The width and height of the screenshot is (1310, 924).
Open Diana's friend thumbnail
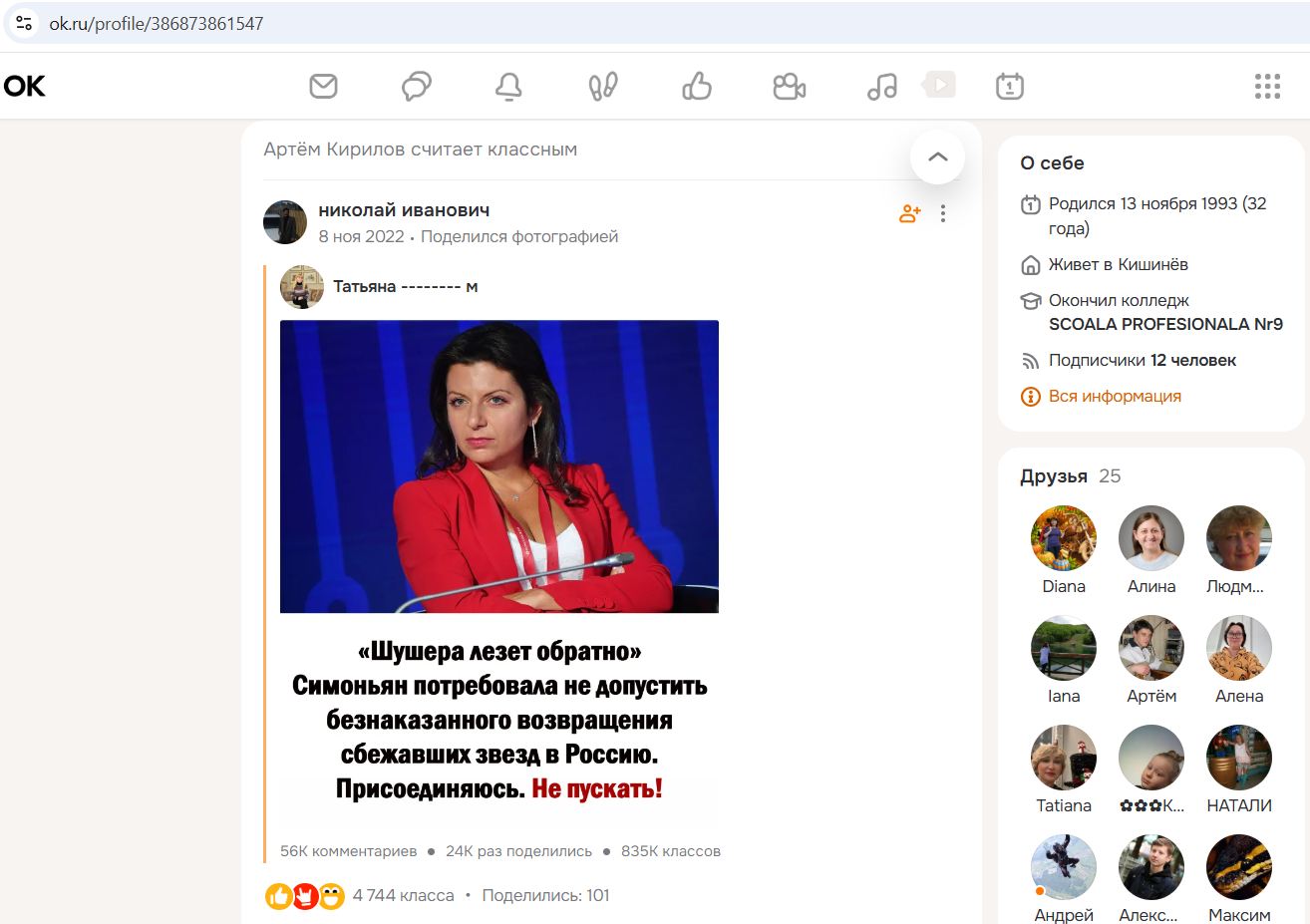(1063, 536)
